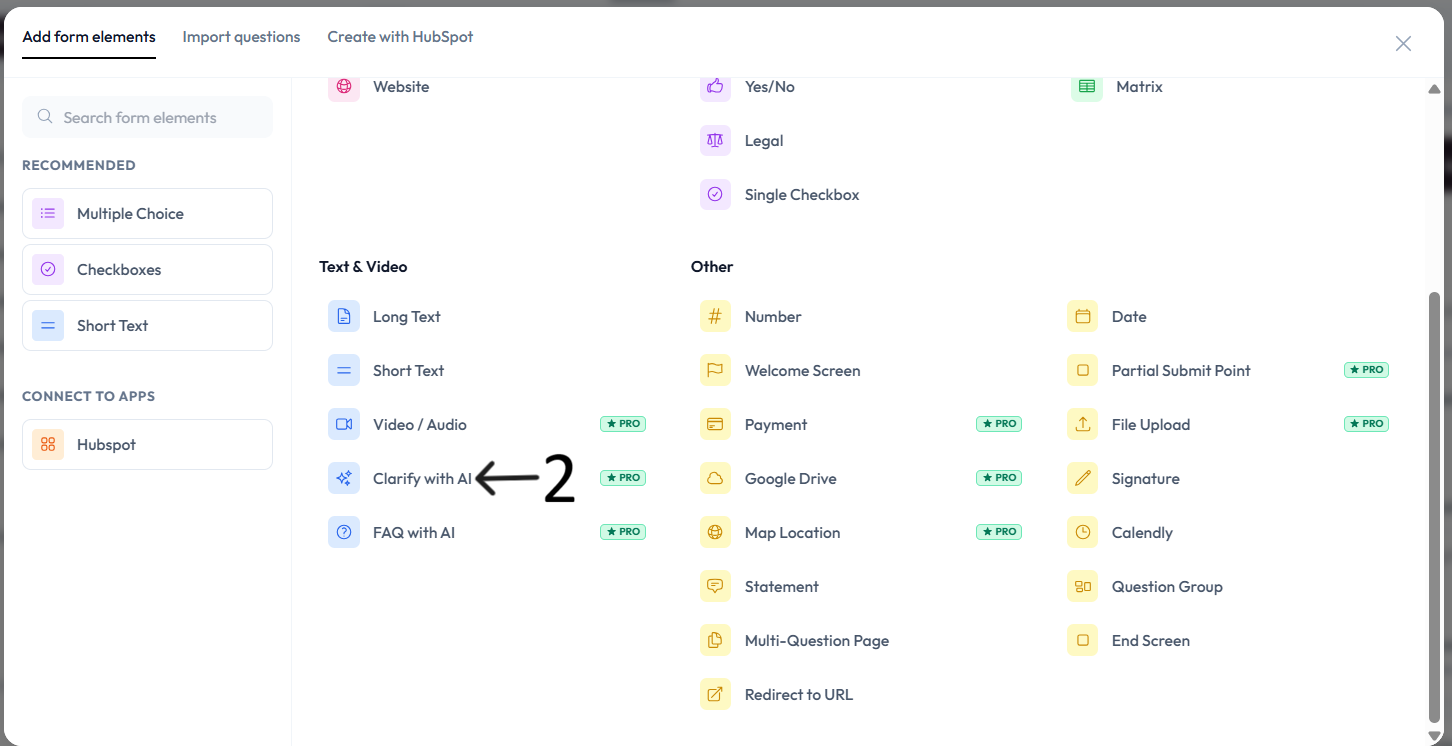Click the FAQ with AI question icon
This screenshot has width=1452, height=746.
click(x=344, y=533)
